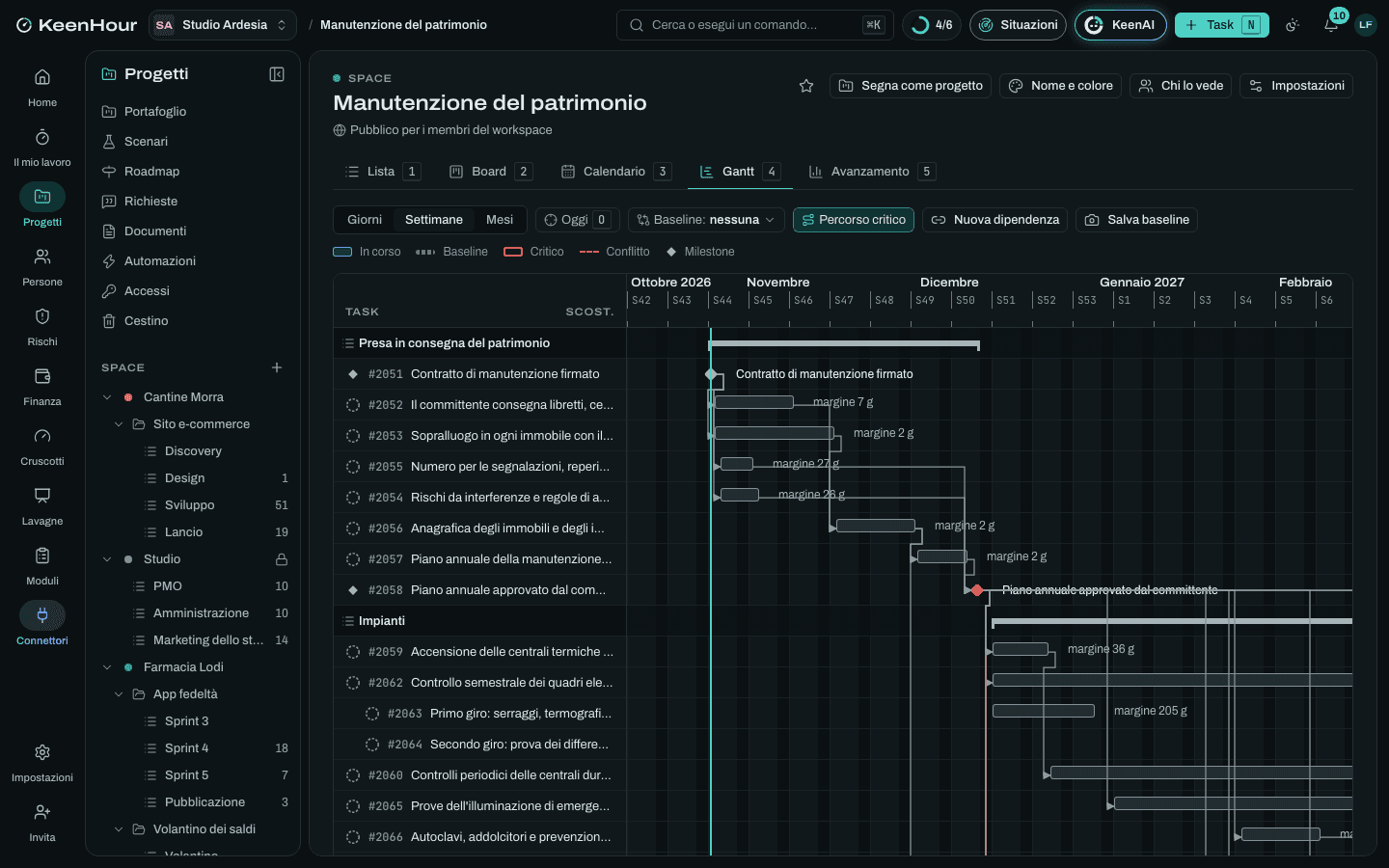Toggle status circle of task #2059
Image resolution: width=1389 pixels, height=868 pixels.
[353, 652]
